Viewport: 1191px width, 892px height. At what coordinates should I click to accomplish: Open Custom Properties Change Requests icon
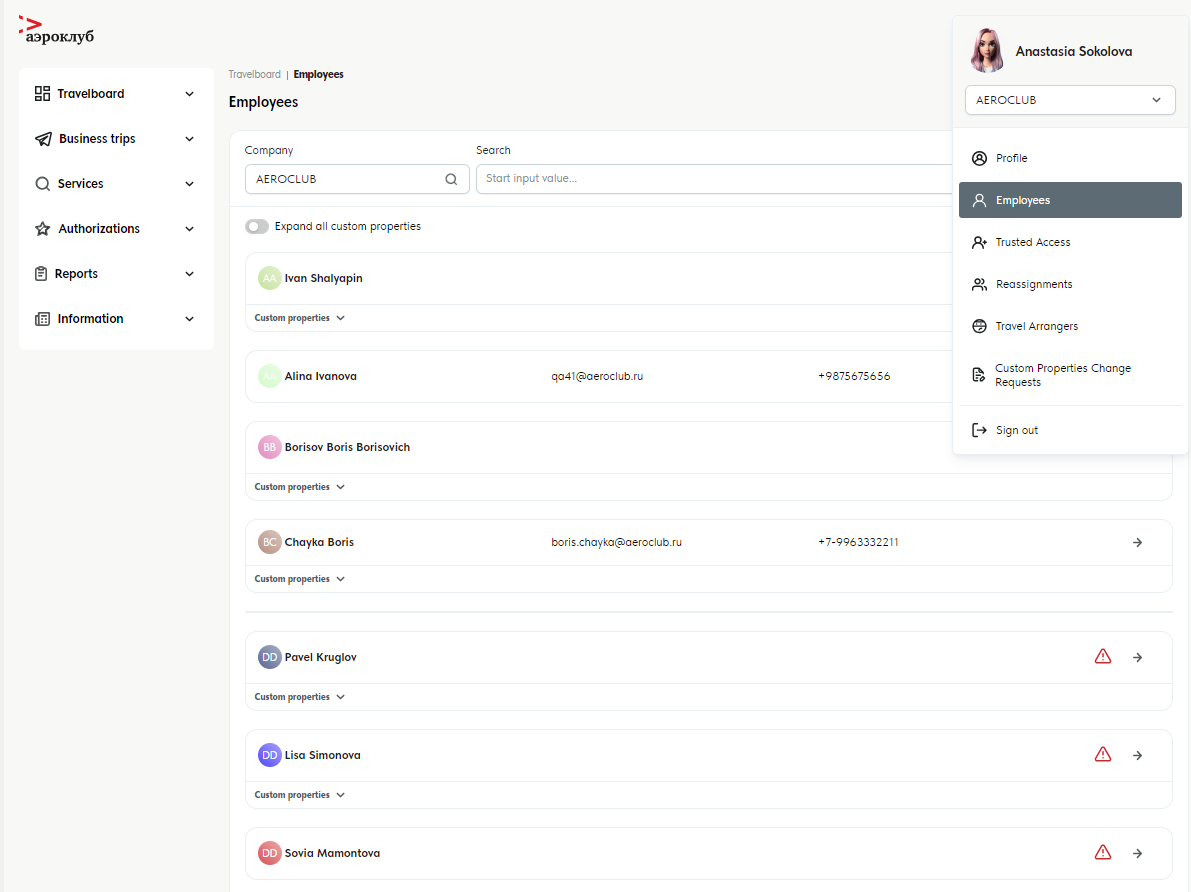(978, 374)
